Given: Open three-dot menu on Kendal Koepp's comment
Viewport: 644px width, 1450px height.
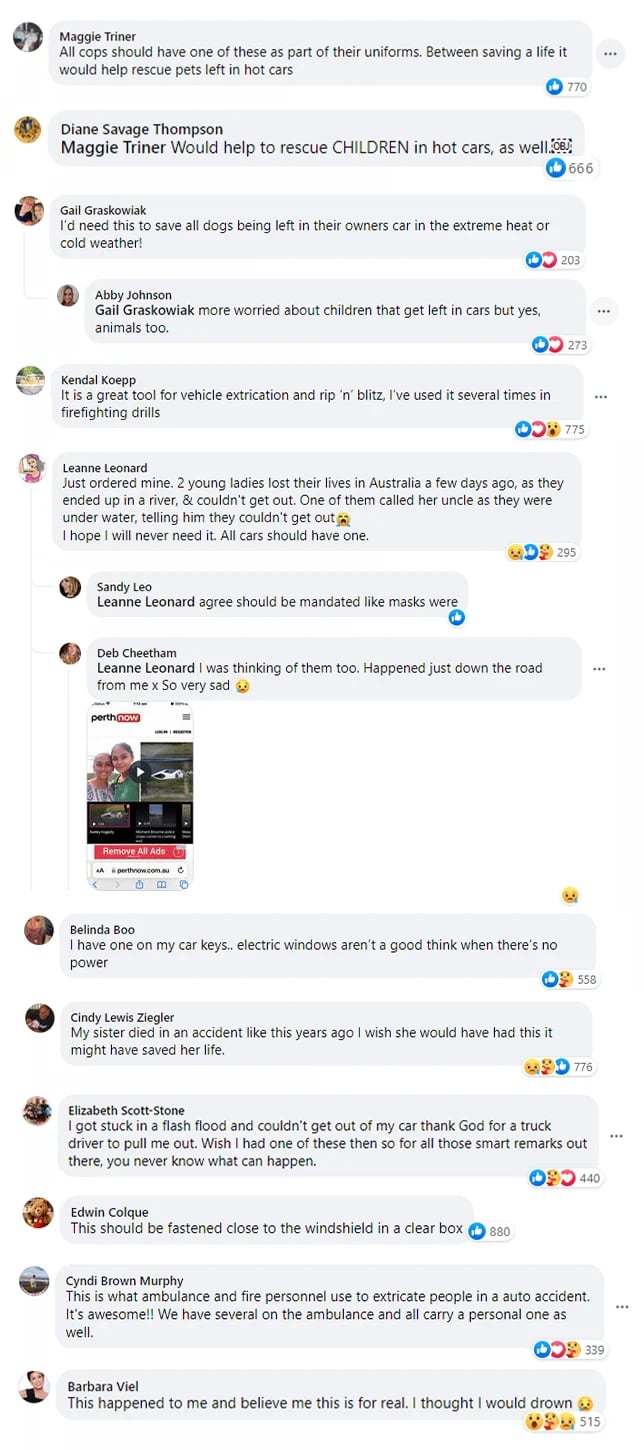Looking at the screenshot, I should 600,397.
